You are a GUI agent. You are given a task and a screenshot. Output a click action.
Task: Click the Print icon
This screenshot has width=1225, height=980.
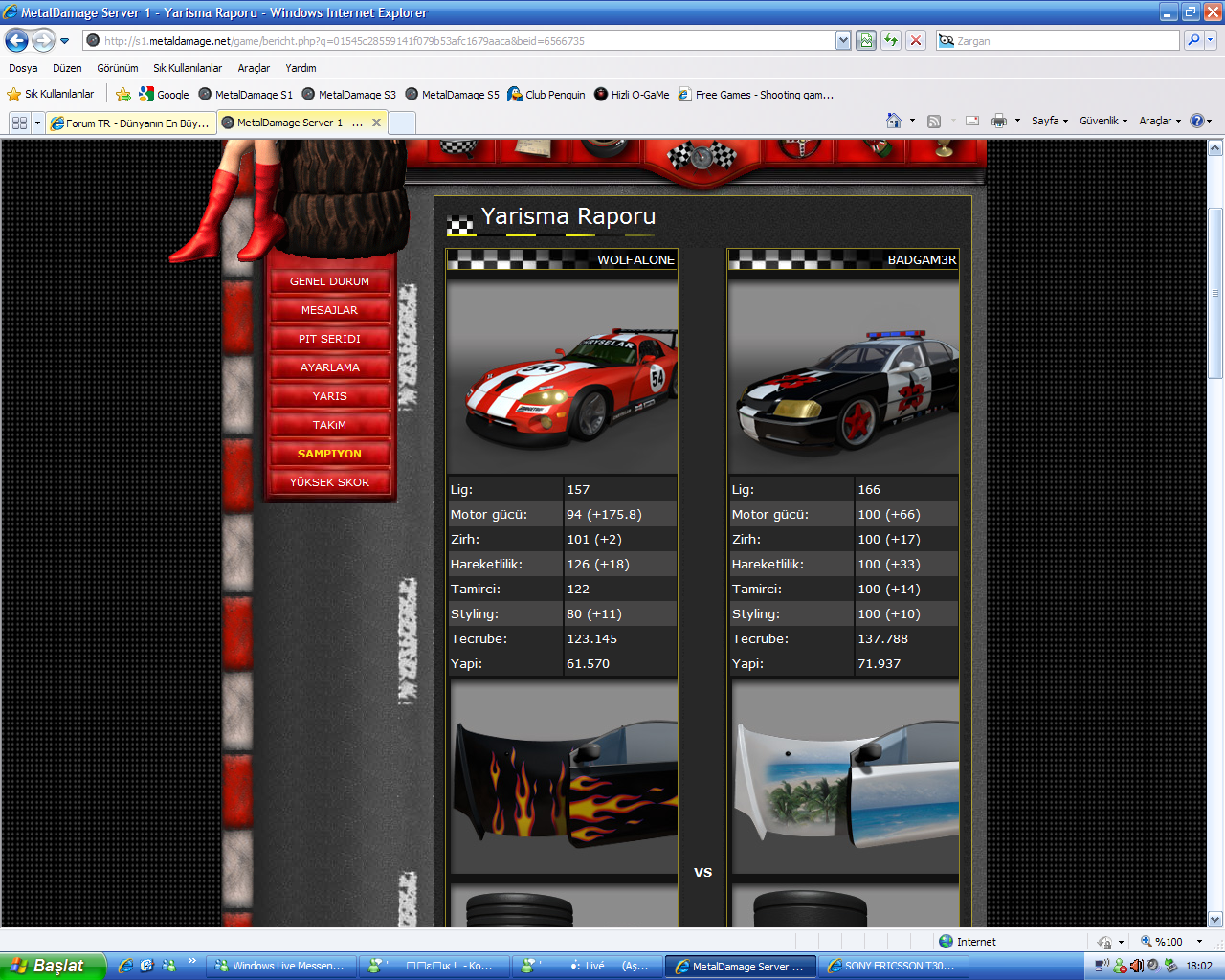pyautogui.click(x=999, y=121)
